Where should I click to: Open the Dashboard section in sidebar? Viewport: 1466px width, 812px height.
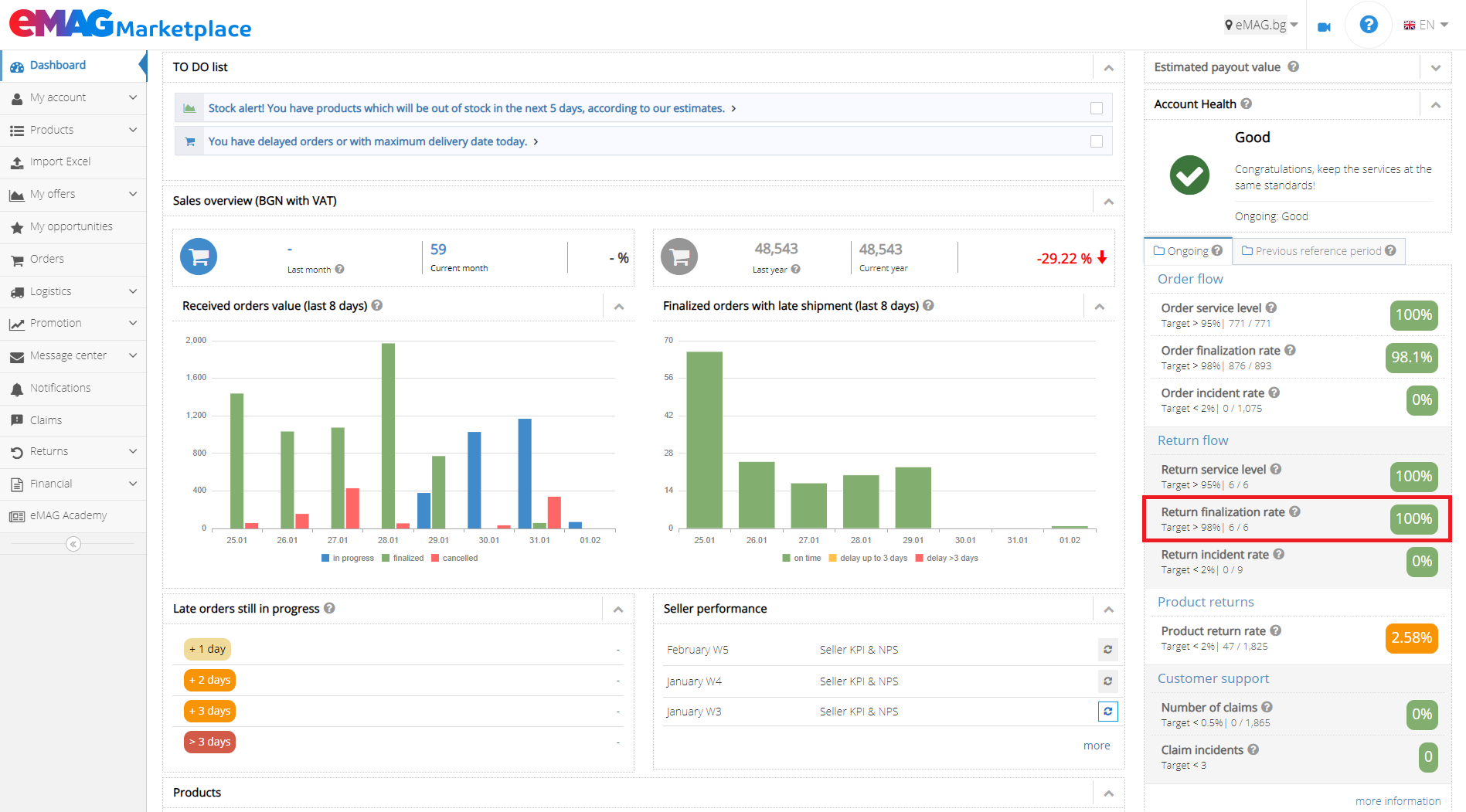tap(58, 65)
